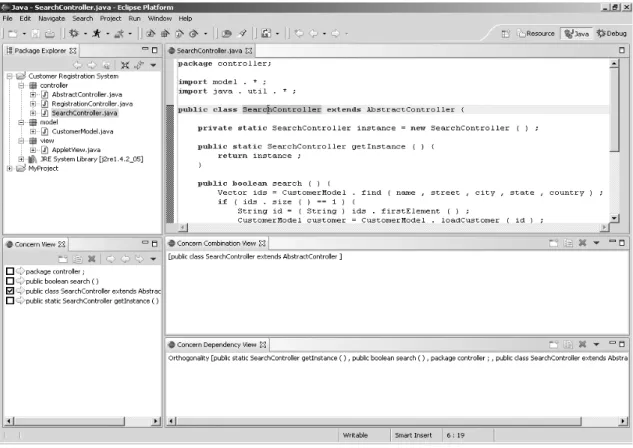Expand CustomerModel.java in the tree
Image resolution: width=633 pixels, height=448 pixels.
pos(33,131)
